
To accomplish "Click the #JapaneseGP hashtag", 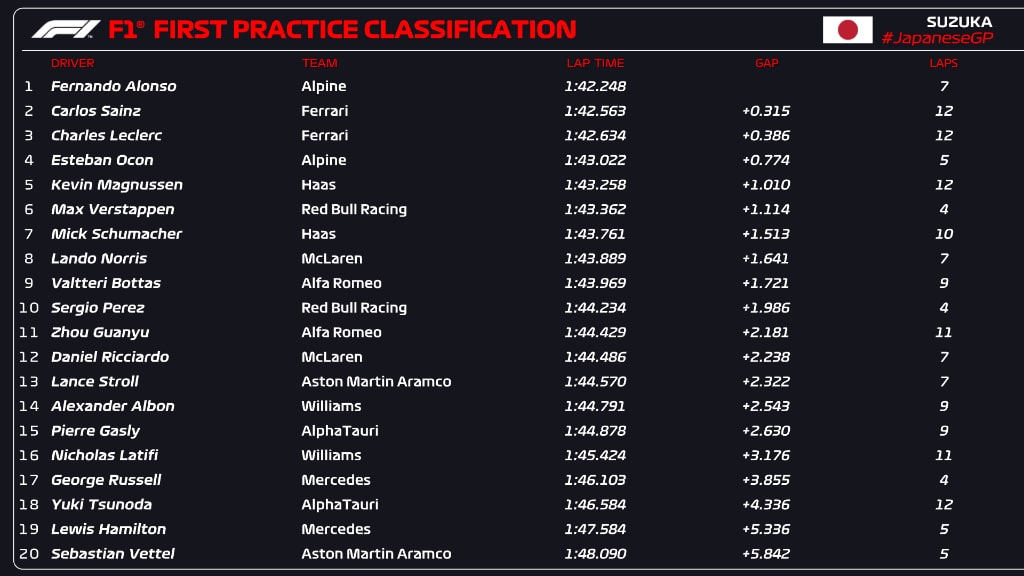I will point(937,39).
